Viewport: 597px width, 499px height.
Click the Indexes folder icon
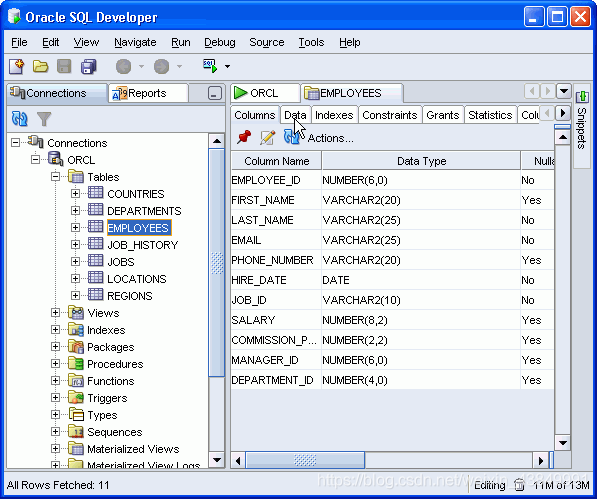(x=76, y=329)
